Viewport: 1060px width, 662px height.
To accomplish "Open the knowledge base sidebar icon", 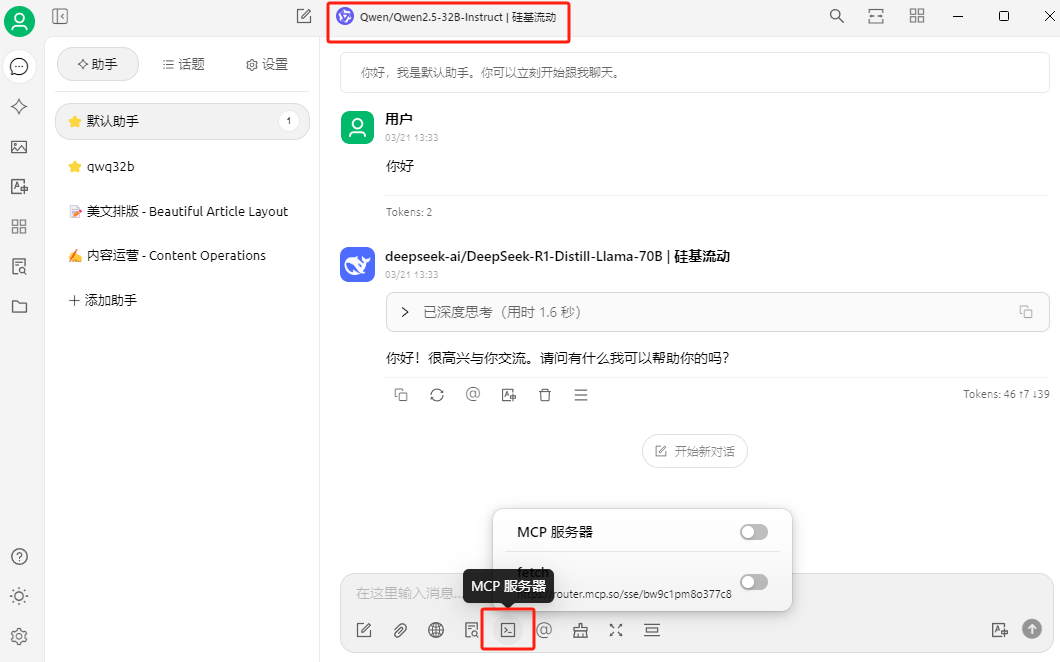I will (x=20, y=266).
